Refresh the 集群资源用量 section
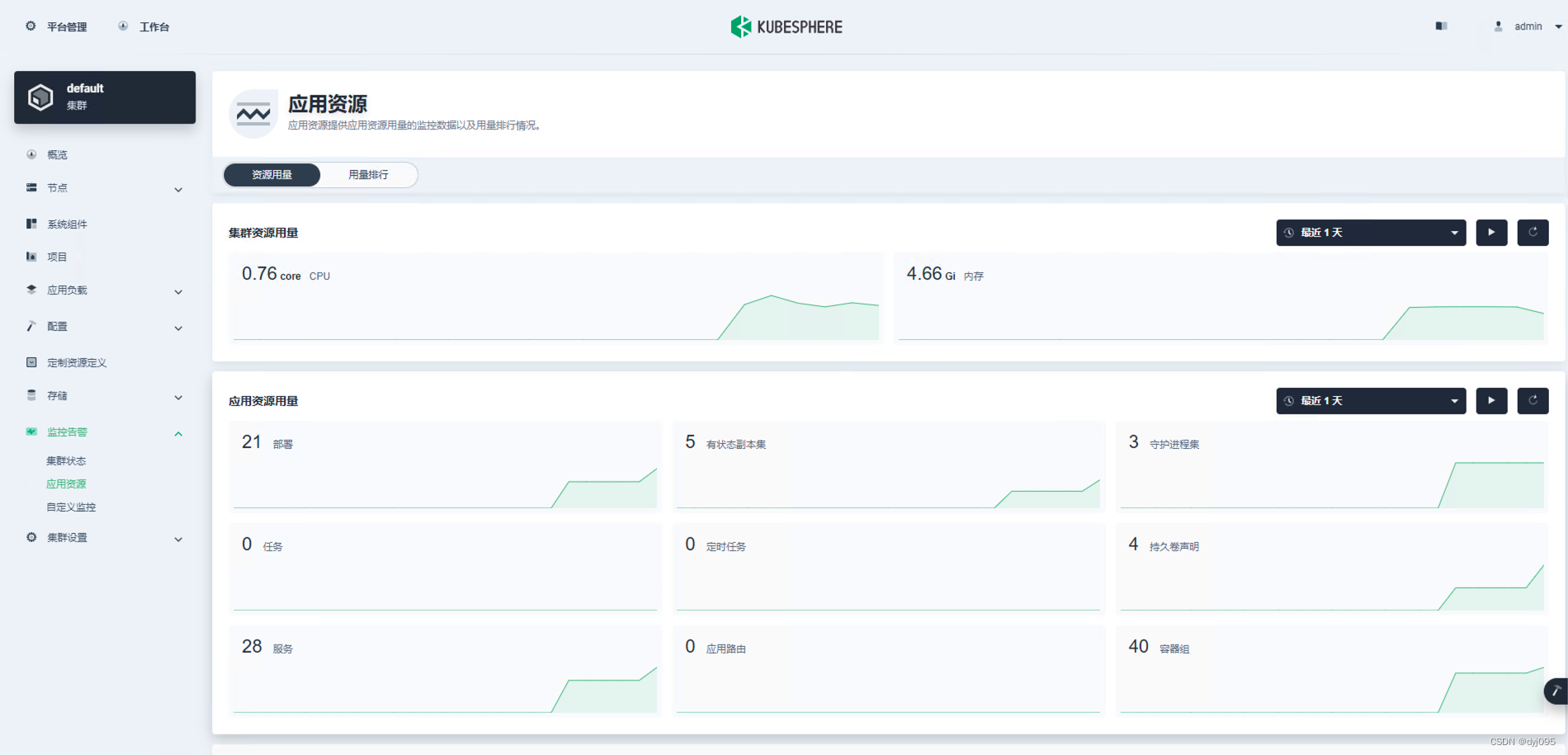 [x=1533, y=233]
